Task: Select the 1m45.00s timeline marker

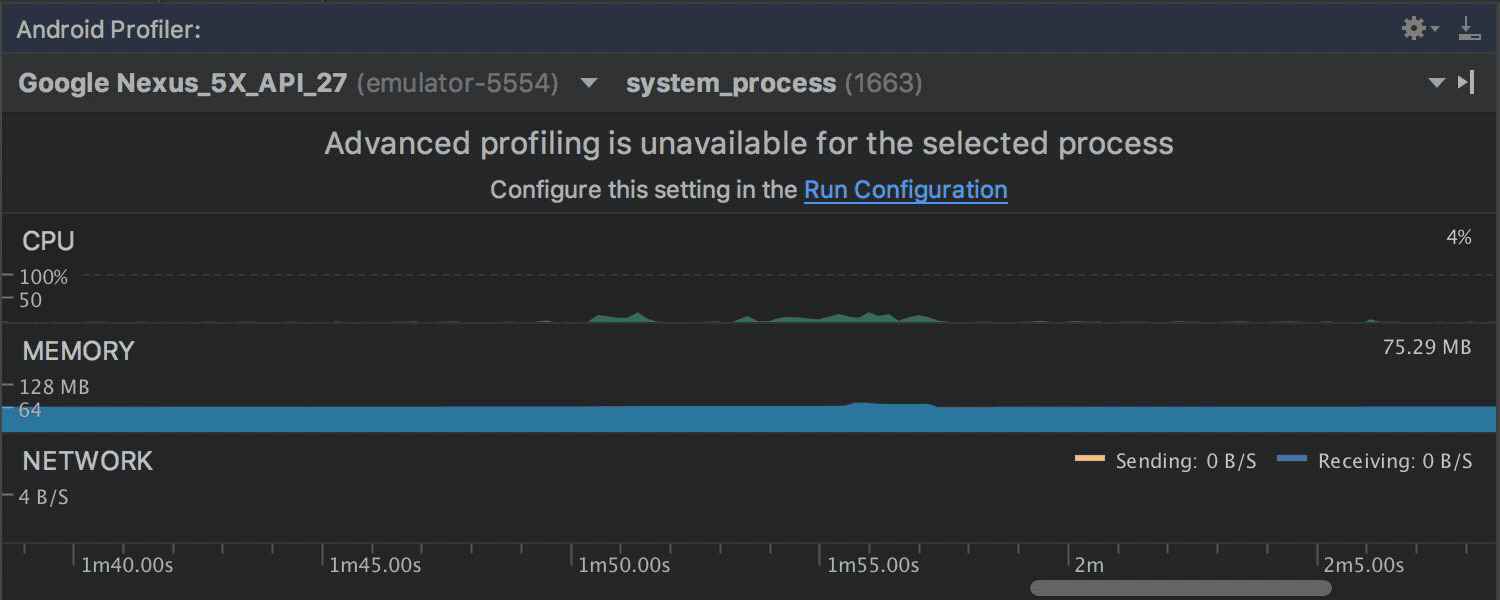Action: click(x=375, y=566)
